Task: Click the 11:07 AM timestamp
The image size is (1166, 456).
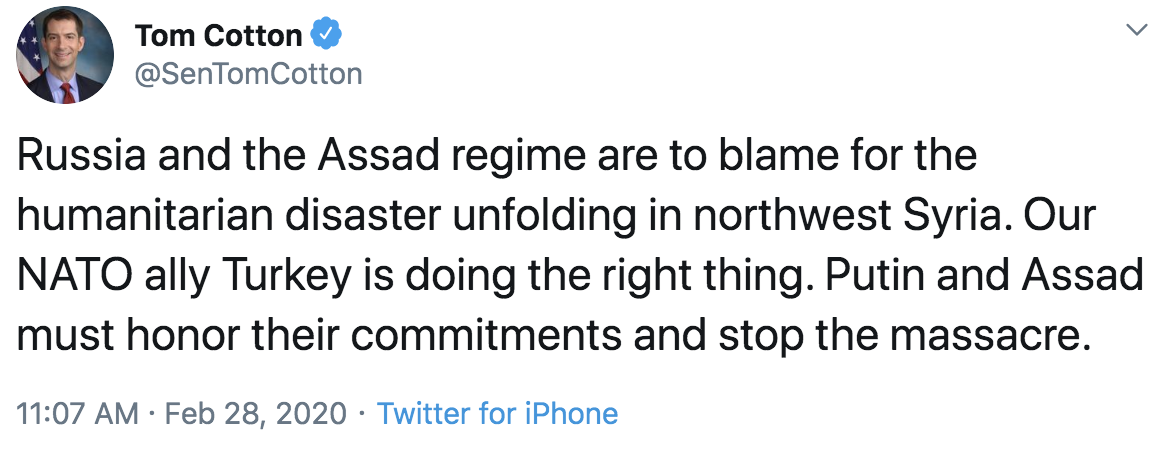Action: click(x=76, y=413)
